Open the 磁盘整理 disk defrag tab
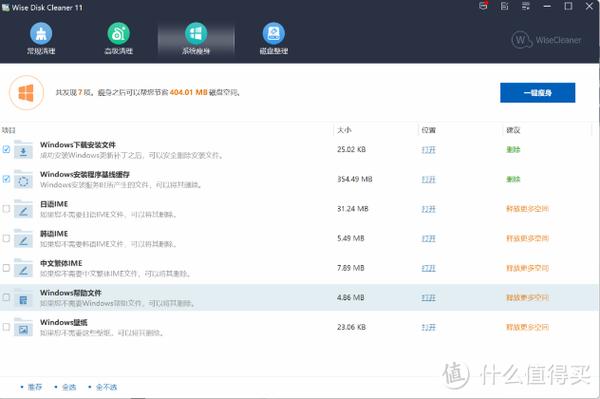This screenshot has width=600, height=399. click(x=274, y=38)
